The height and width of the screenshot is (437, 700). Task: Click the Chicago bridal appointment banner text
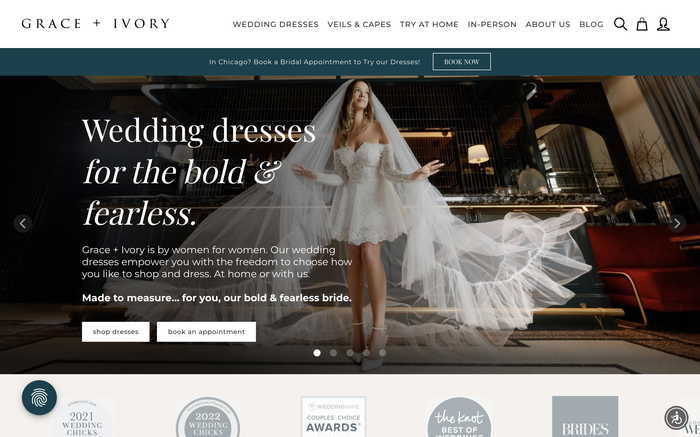315,62
